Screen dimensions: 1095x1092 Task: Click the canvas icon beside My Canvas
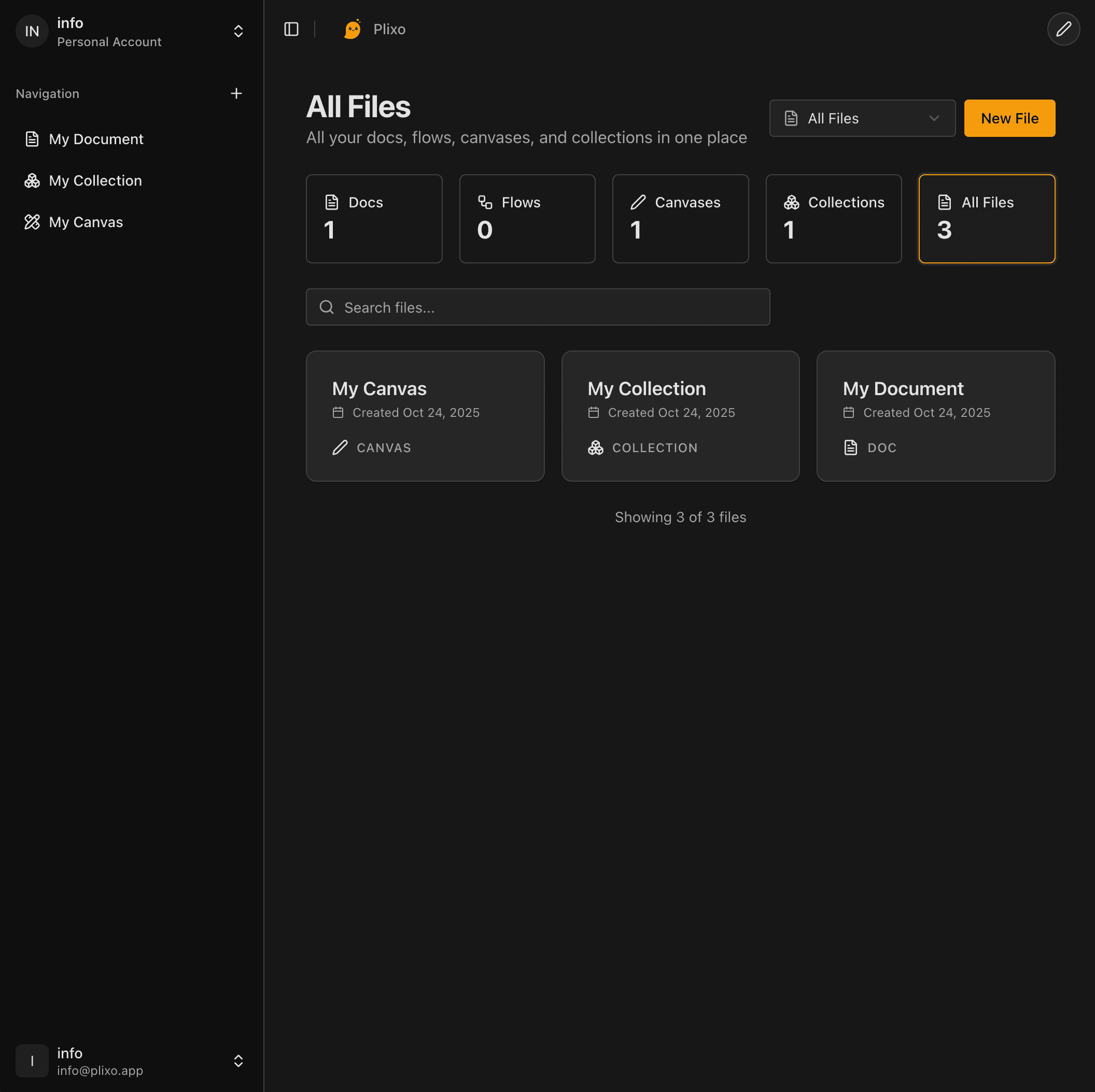tap(32, 221)
